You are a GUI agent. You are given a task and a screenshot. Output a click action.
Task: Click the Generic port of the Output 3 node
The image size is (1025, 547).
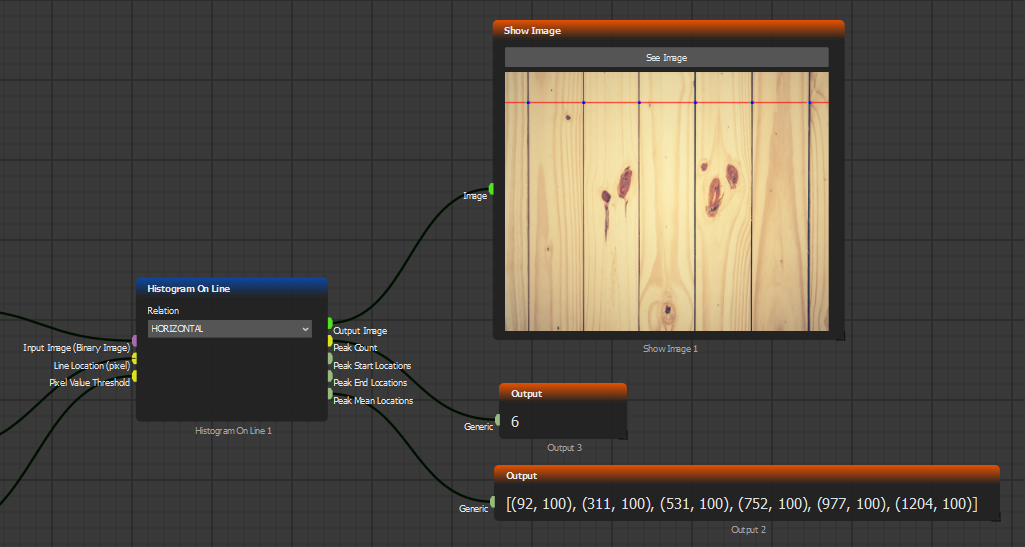point(497,420)
